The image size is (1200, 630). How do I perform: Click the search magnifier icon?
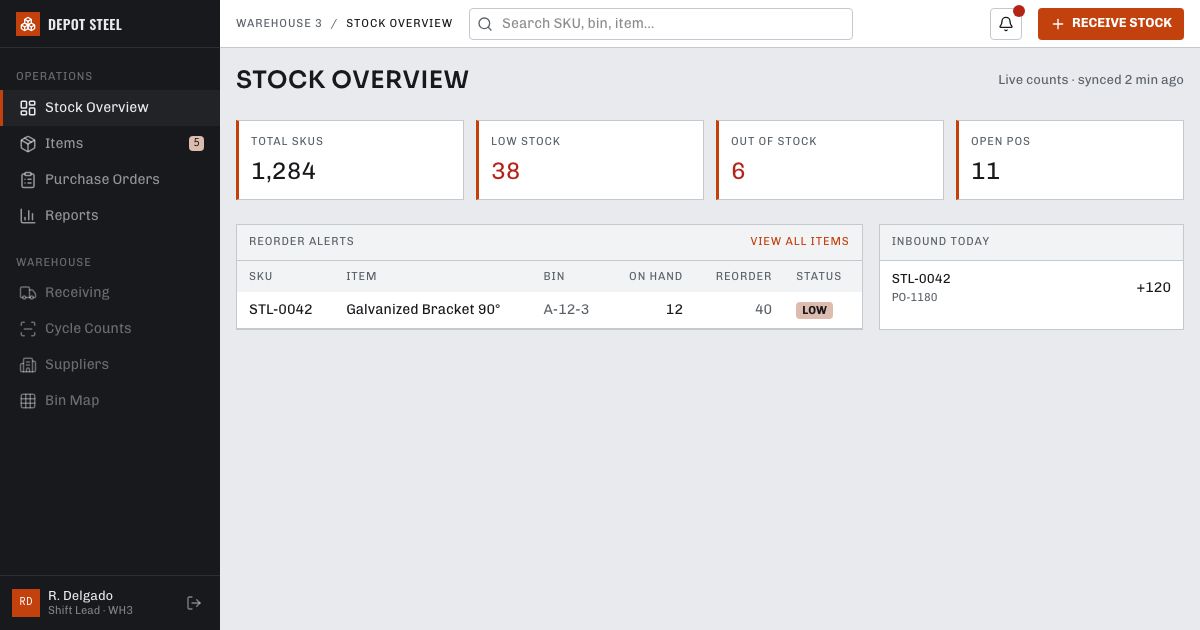pos(485,24)
